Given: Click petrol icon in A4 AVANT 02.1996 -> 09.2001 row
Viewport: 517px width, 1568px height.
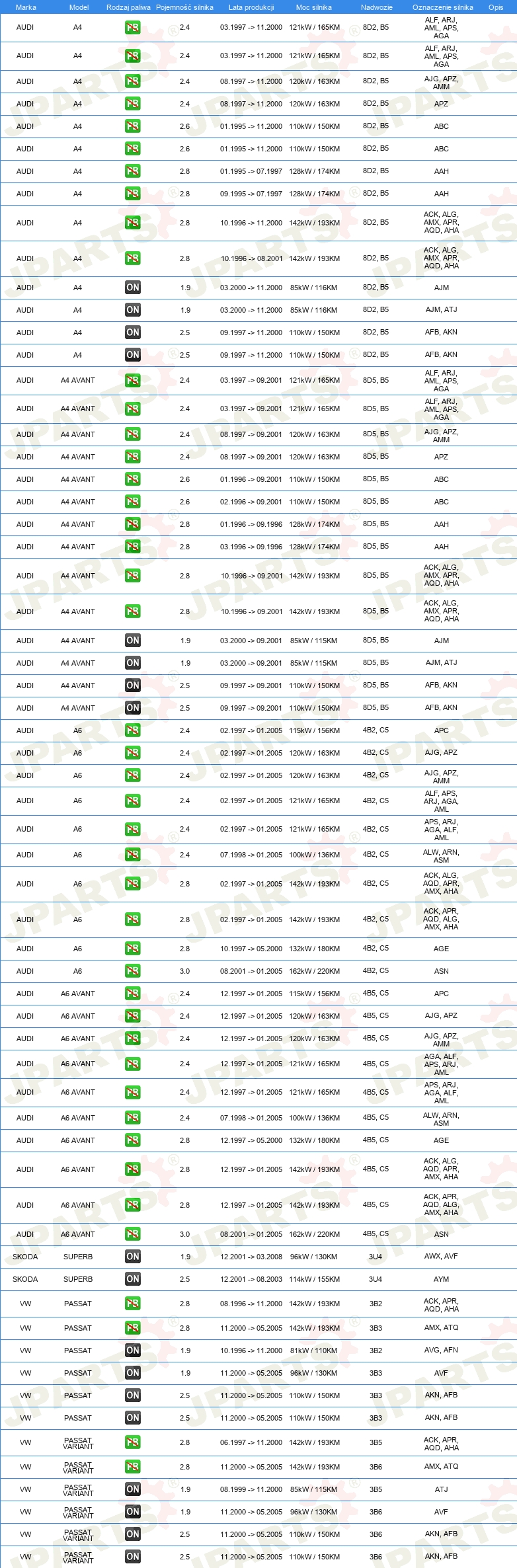Looking at the screenshot, I should 132,502.
